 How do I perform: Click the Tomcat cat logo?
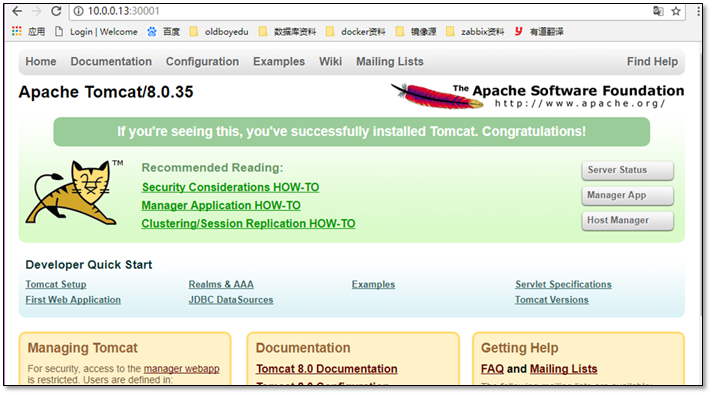tap(74, 192)
